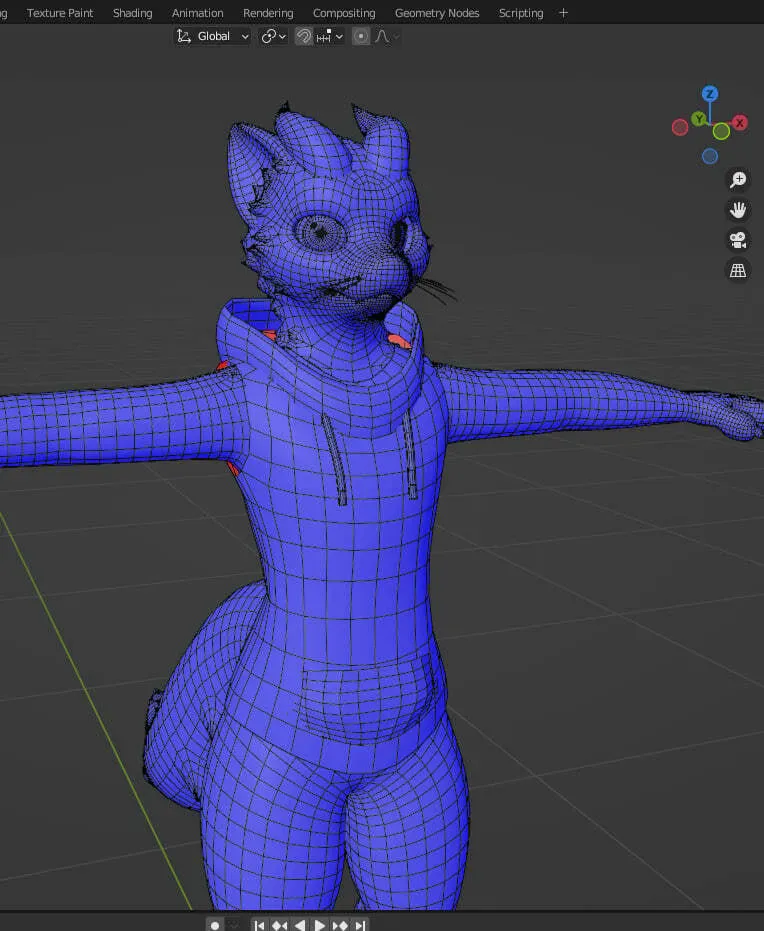Toggle proportional editing button

tap(360, 36)
